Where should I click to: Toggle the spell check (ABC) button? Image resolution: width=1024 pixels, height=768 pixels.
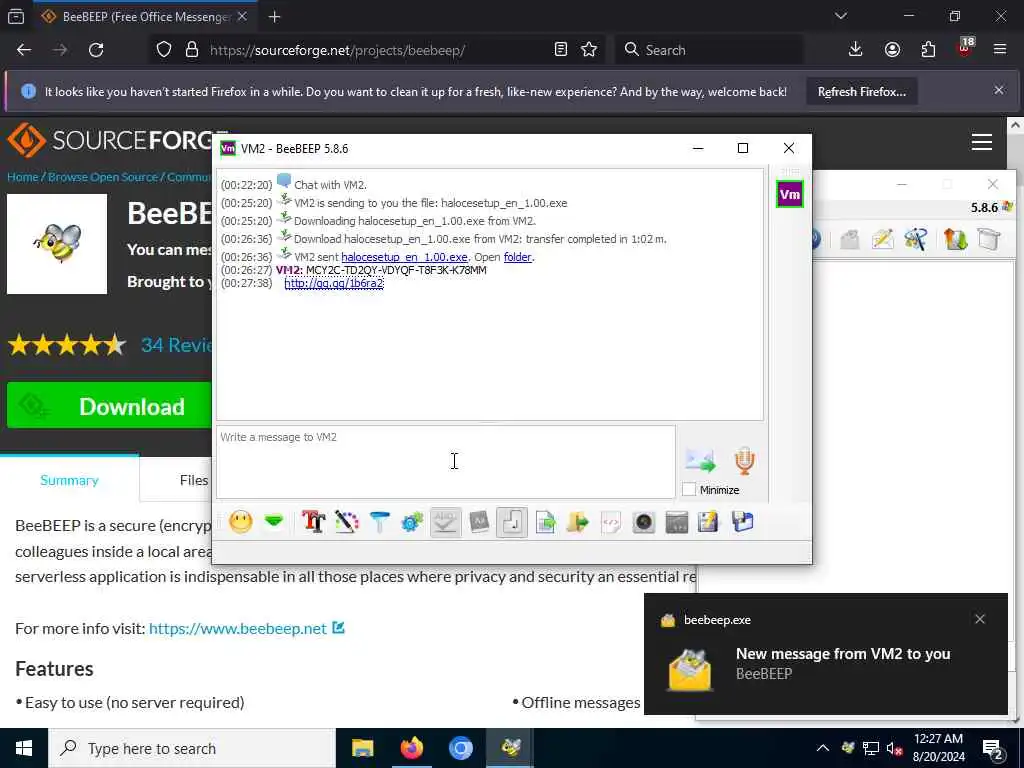click(445, 522)
